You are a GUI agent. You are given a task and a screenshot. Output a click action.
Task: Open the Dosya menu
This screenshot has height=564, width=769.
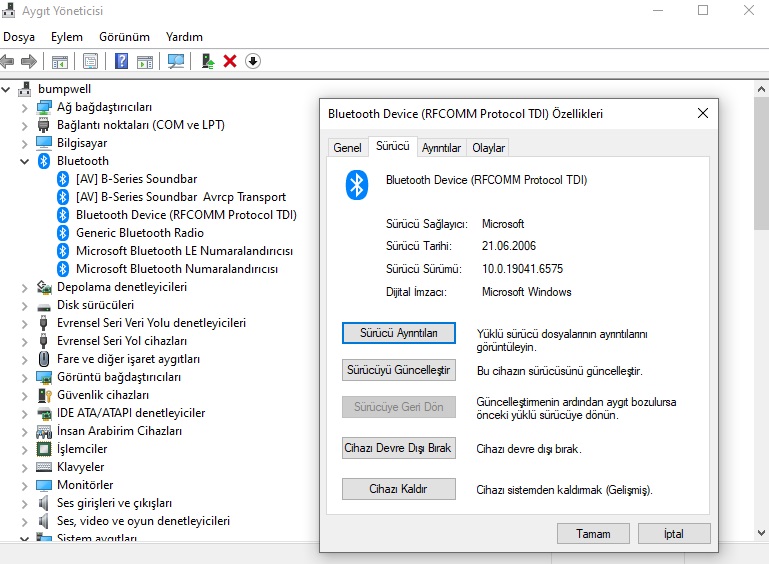[19, 37]
